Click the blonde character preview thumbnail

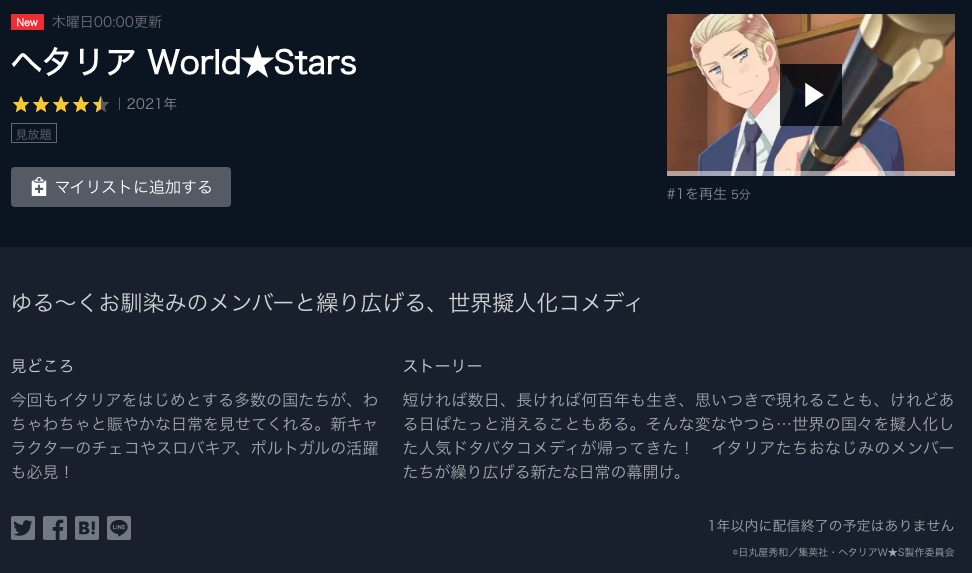pyautogui.click(x=811, y=95)
